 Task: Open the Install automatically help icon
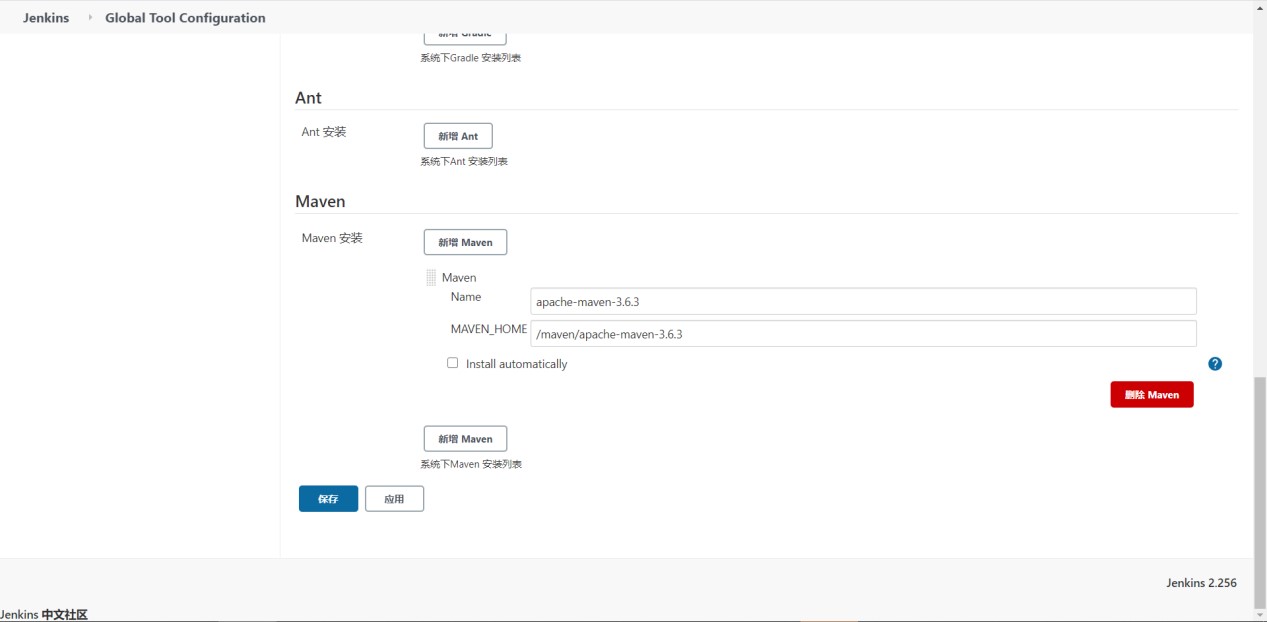pos(1215,364)
